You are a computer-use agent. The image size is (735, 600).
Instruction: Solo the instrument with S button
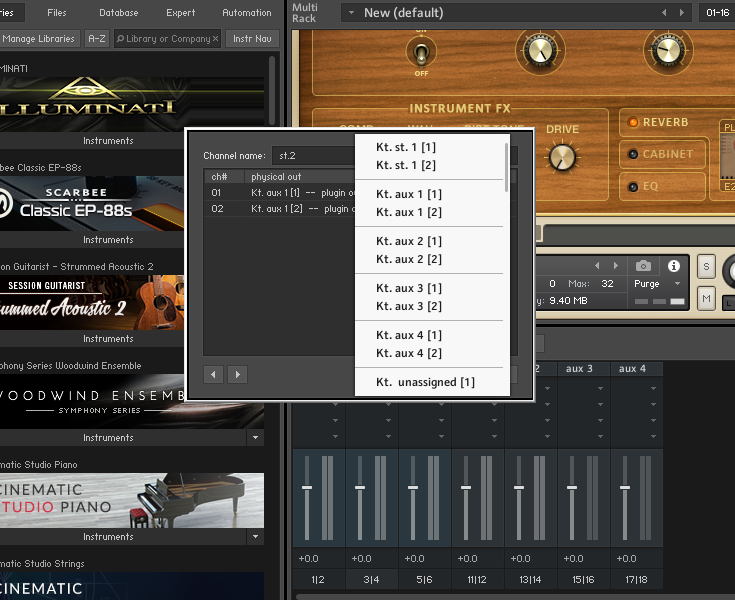pos(706,267)
